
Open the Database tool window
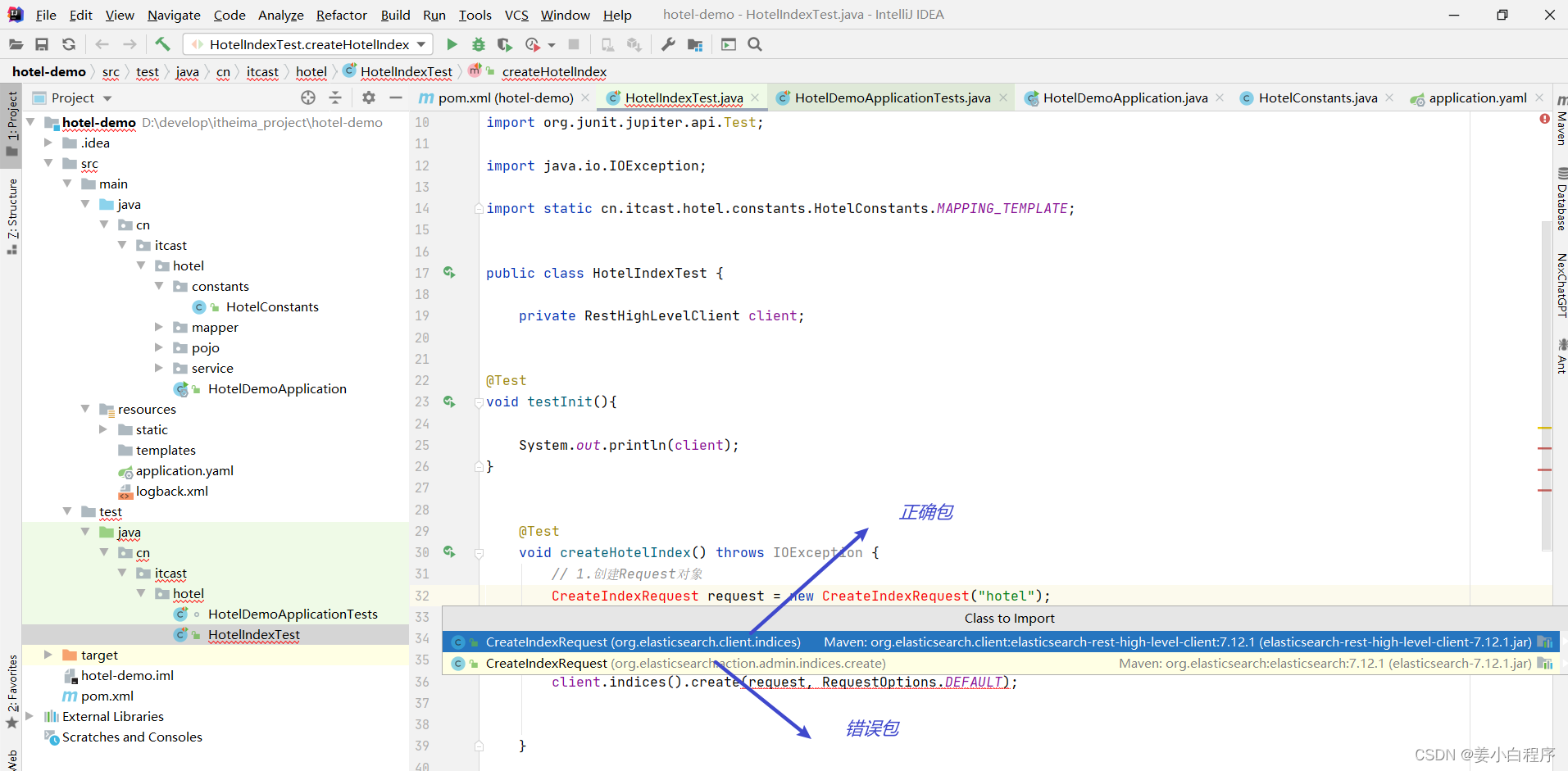(1561, 200)
